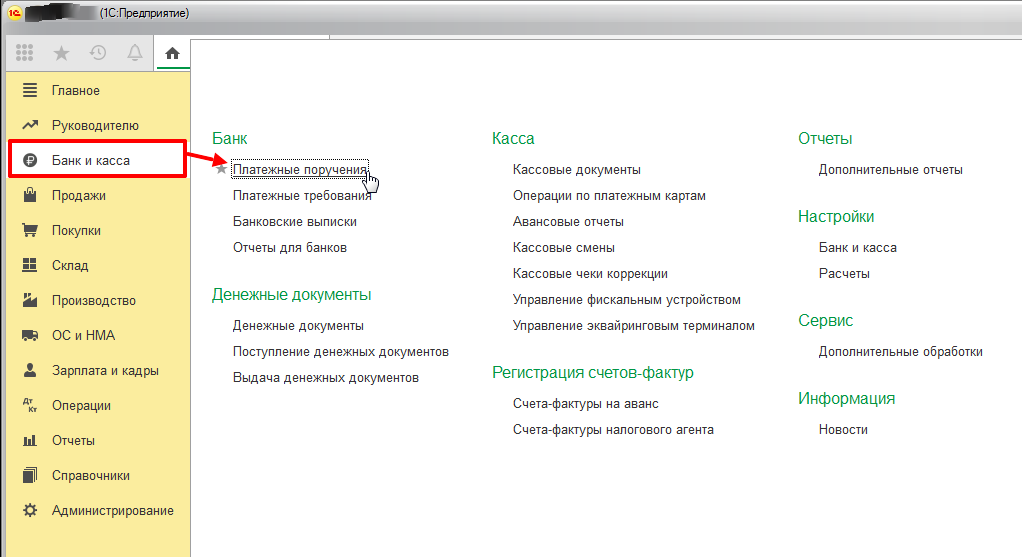Viewport: 1022px width, 557px height.
Task: Open Дополнительные отчеты
Action: [891, 169]
